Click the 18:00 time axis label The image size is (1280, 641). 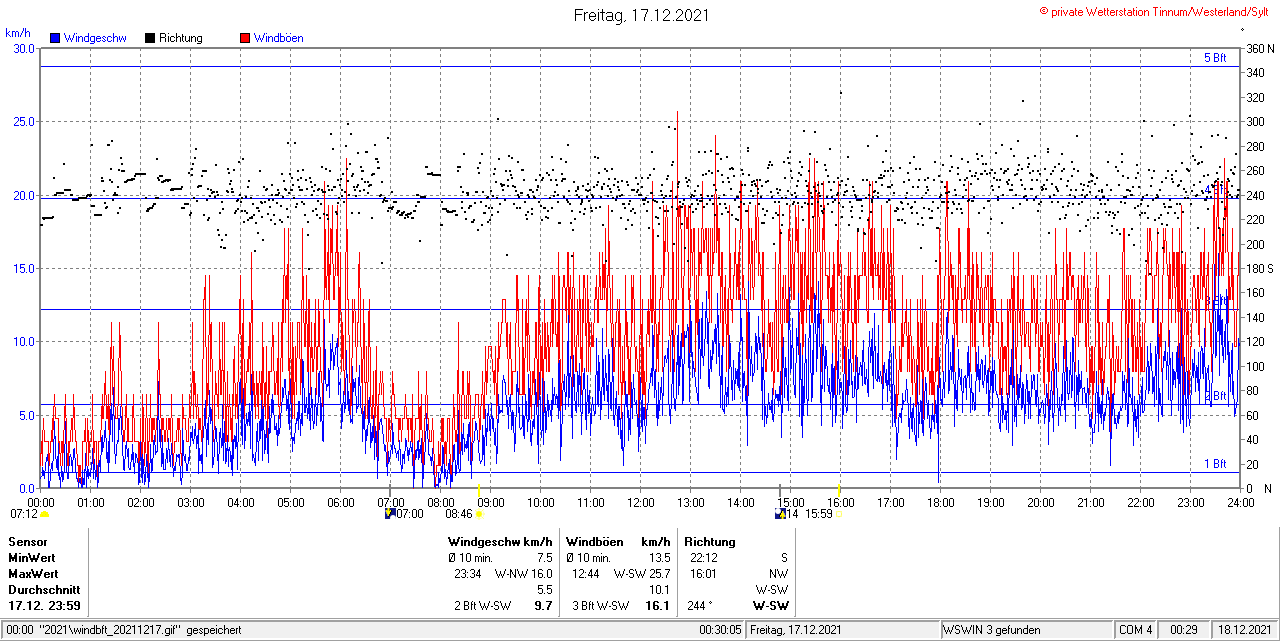(940, 502)
